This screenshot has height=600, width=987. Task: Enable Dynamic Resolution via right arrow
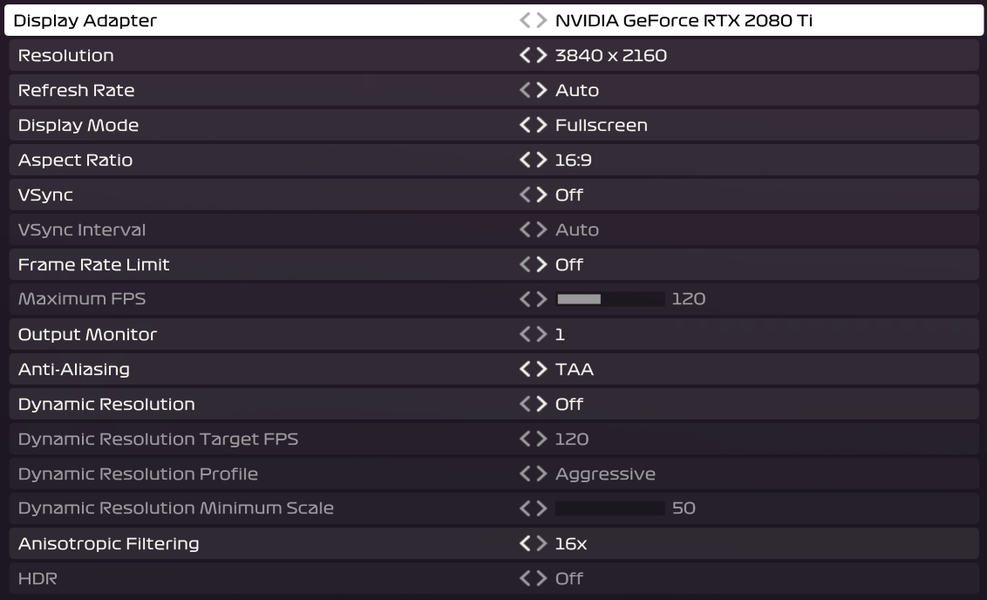[x=541, y=404]
